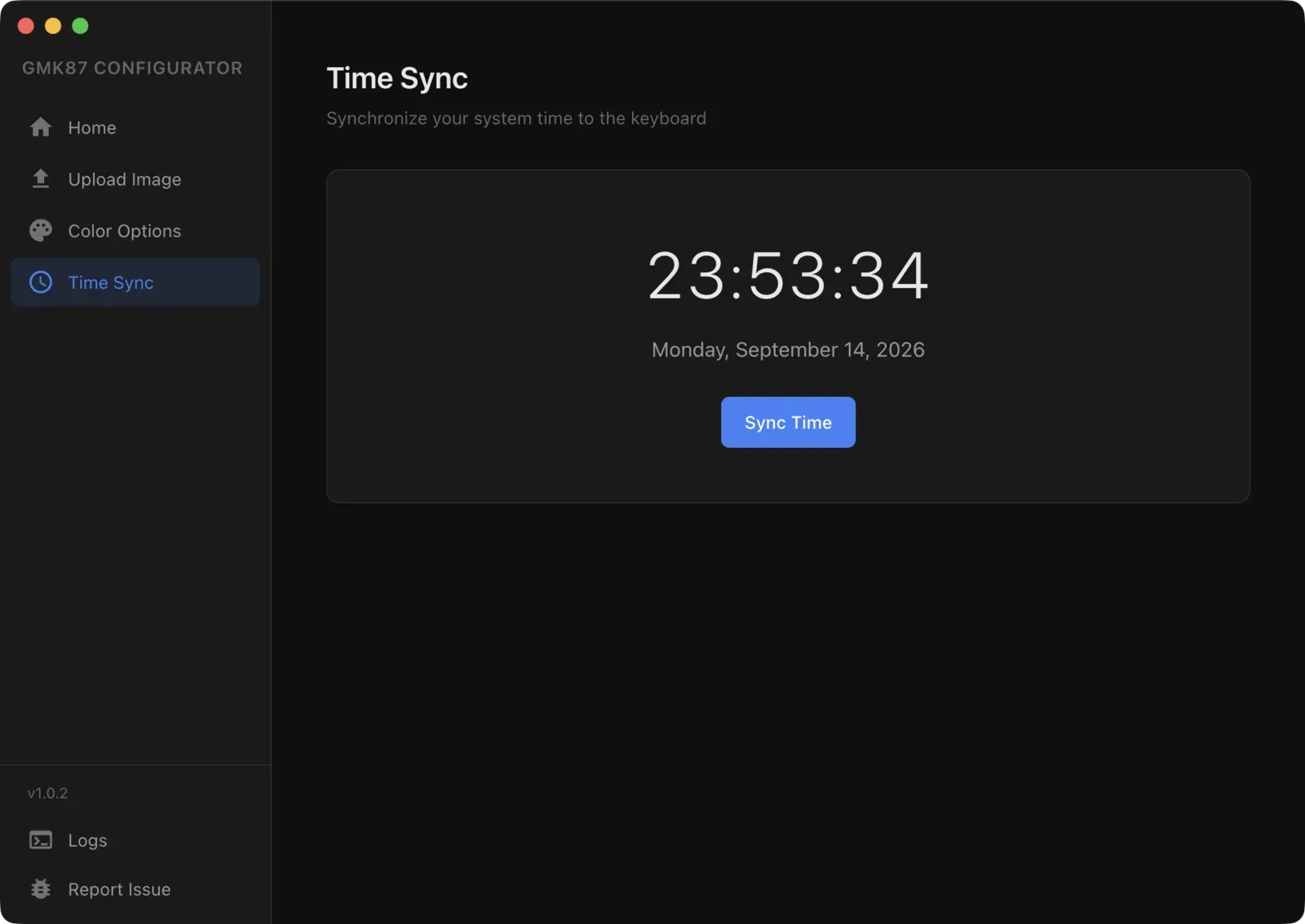The height and width of the screenshot is (924, 1305).
Task: Click the Home house icon
Action: (x=41, y=127)
